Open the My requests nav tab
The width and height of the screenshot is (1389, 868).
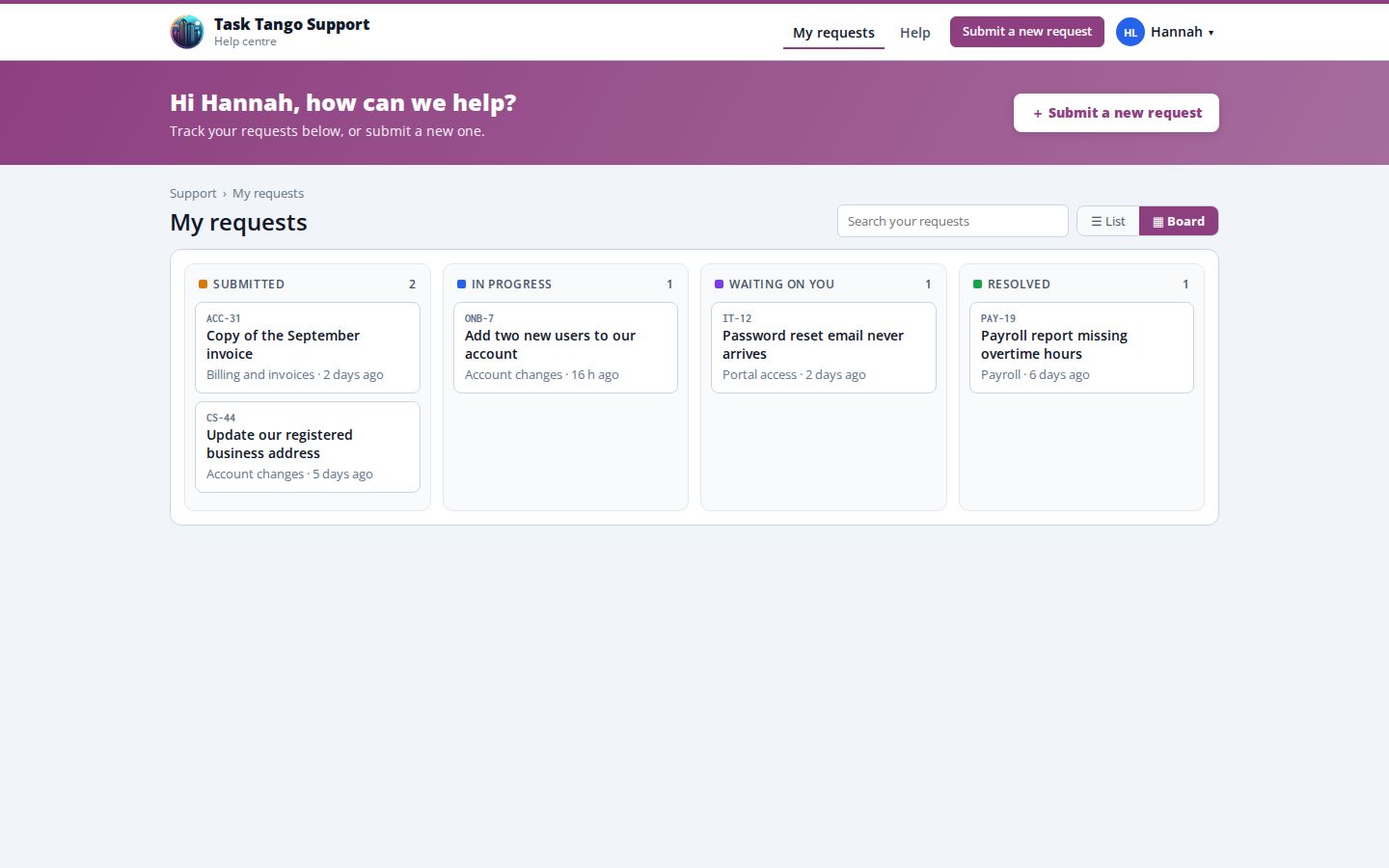[x=833, y=33]
